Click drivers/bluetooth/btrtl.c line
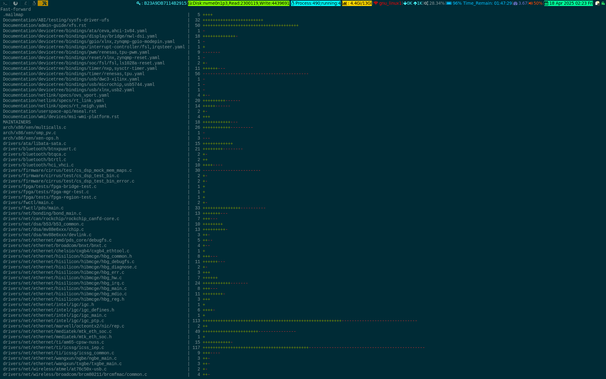606x379 pixels. coord(34,160)
